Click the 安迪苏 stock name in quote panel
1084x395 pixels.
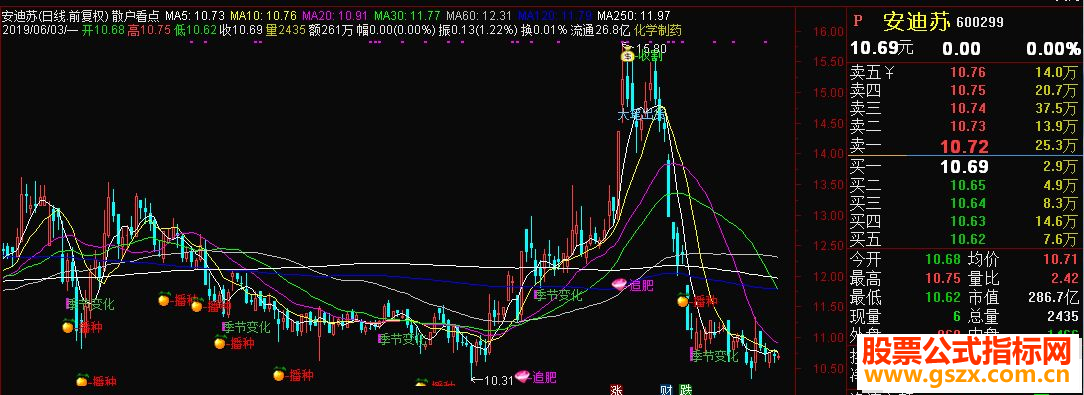point(916,21)
